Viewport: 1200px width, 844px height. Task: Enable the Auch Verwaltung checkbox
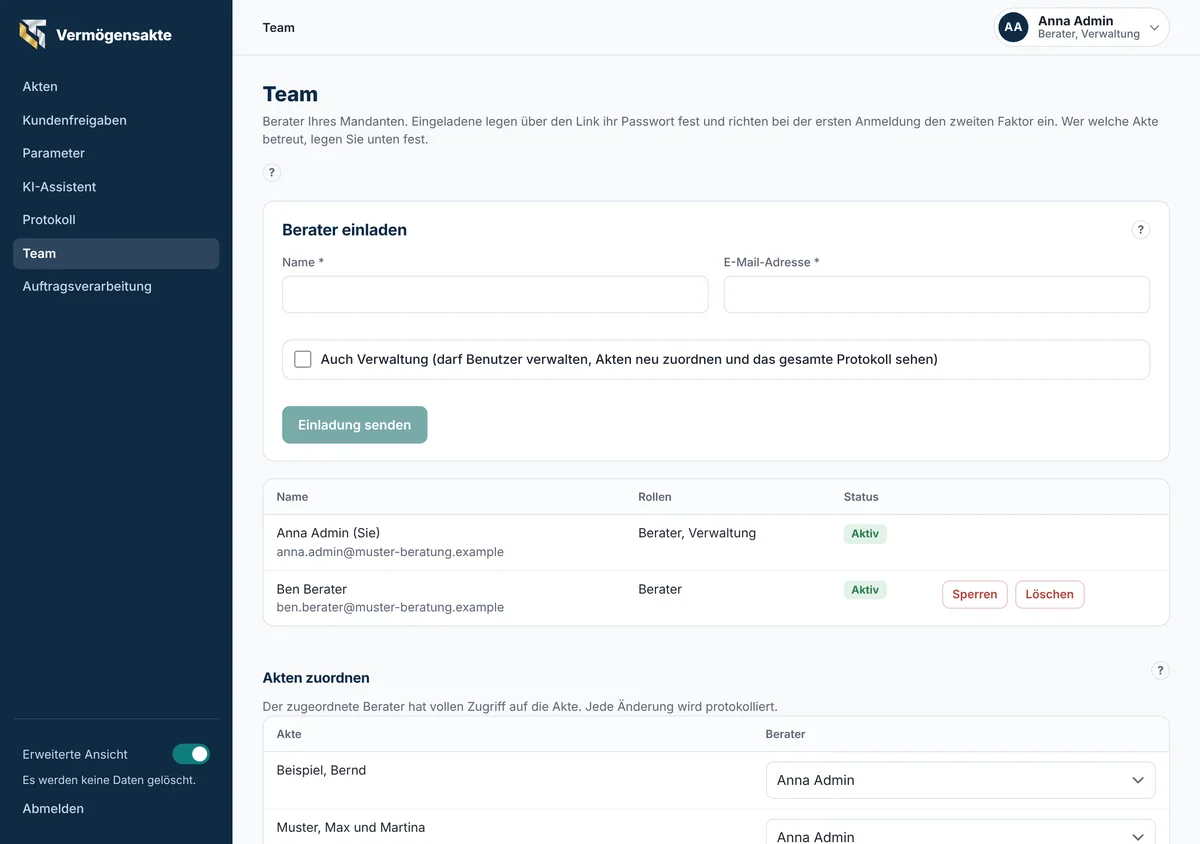tap(303, 359)
